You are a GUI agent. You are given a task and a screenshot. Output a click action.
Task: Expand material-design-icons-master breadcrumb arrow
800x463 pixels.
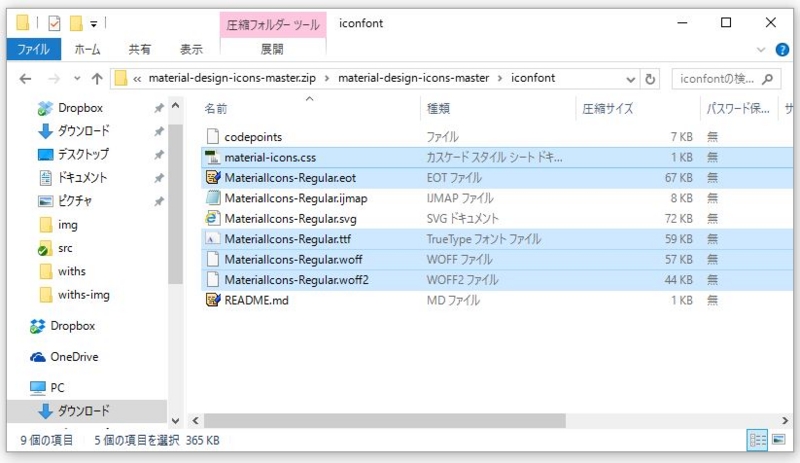499,79
